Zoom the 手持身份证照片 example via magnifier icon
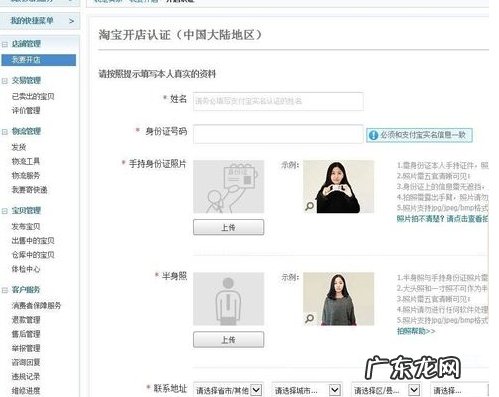 click(x=310, y=206)
